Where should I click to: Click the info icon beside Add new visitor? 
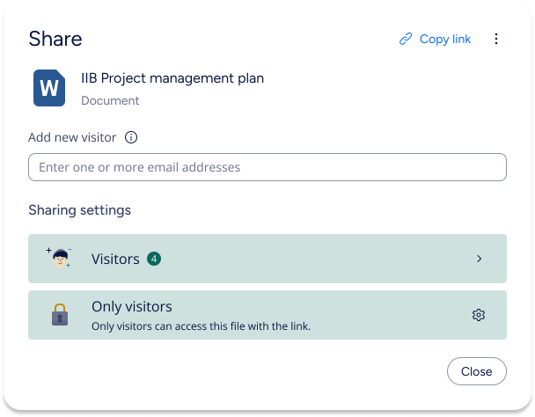click(131, 138)
